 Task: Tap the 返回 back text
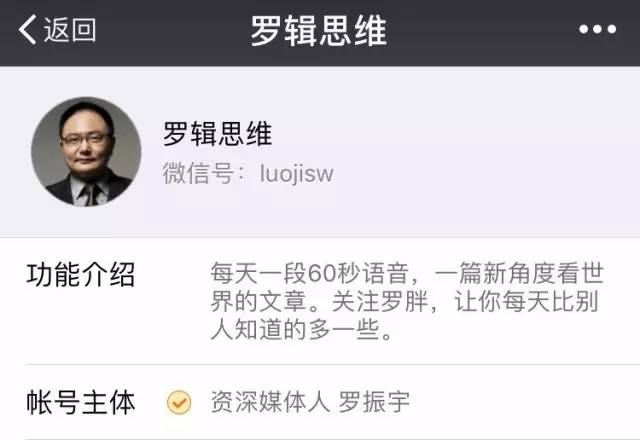(70, 30)
